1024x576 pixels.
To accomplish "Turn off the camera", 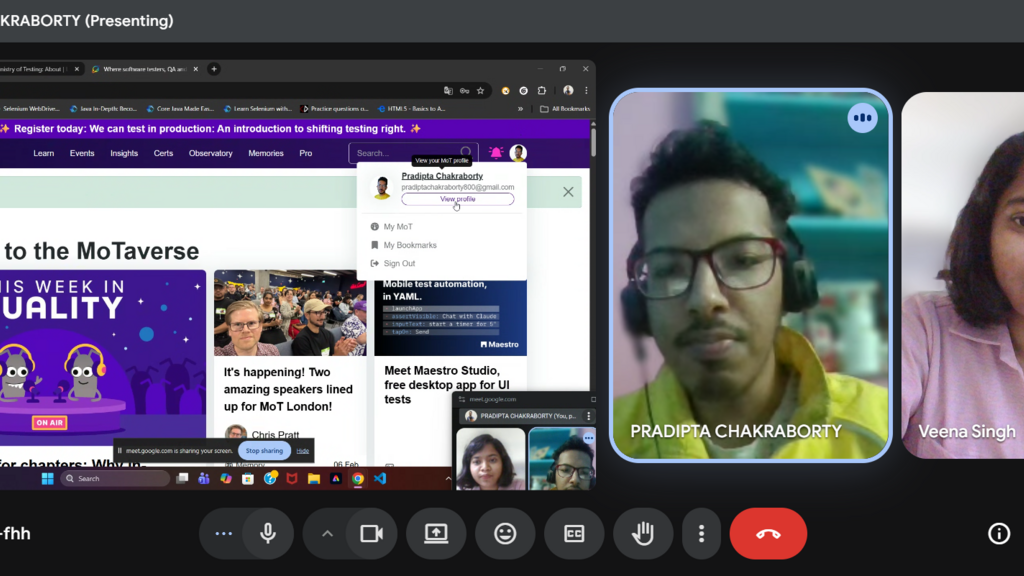I will [371, 534].
